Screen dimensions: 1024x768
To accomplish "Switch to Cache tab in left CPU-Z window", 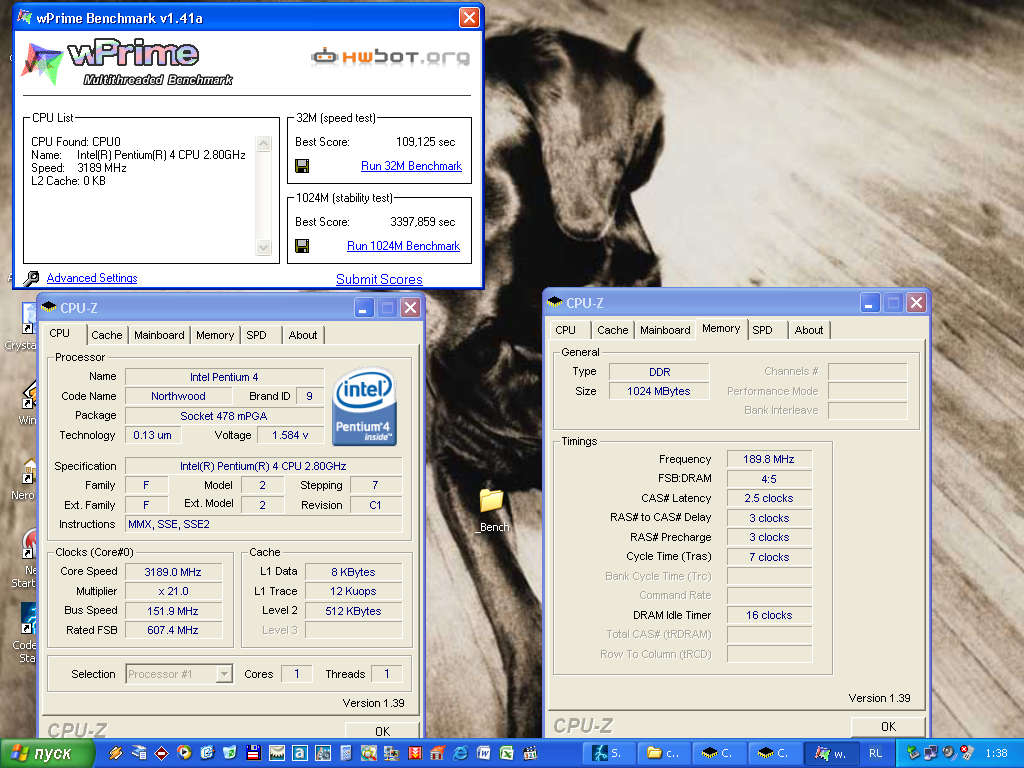I will 106,335.
